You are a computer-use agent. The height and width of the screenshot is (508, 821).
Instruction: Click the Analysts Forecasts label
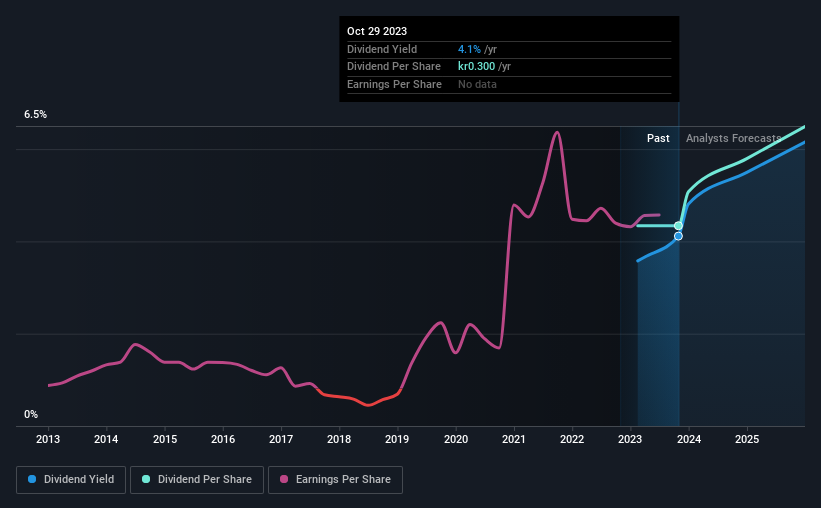(x=734, y=138)
